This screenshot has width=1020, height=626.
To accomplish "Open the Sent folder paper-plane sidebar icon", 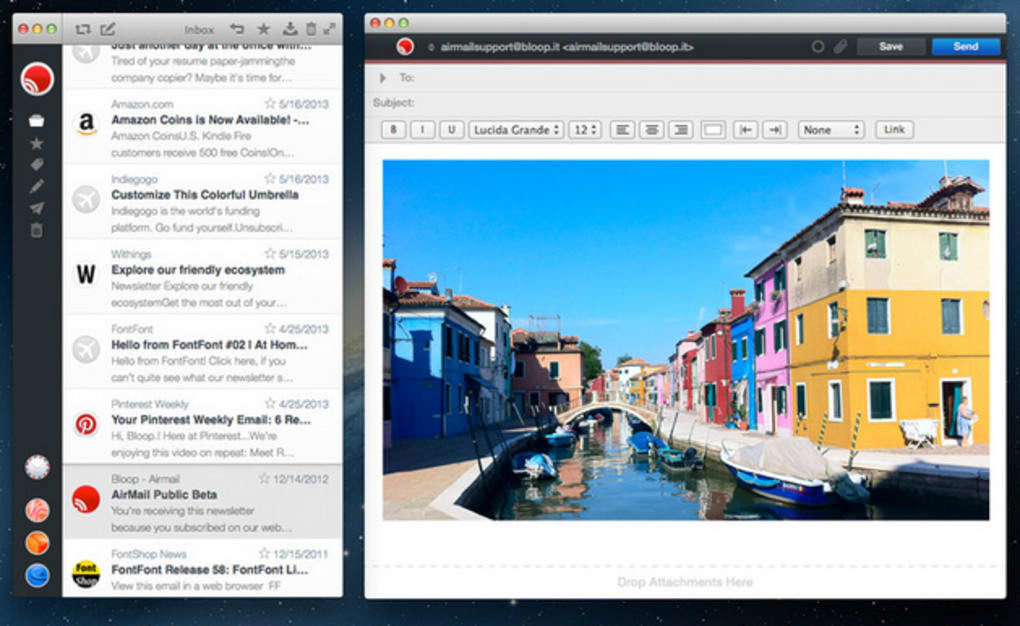I will 37,208.
